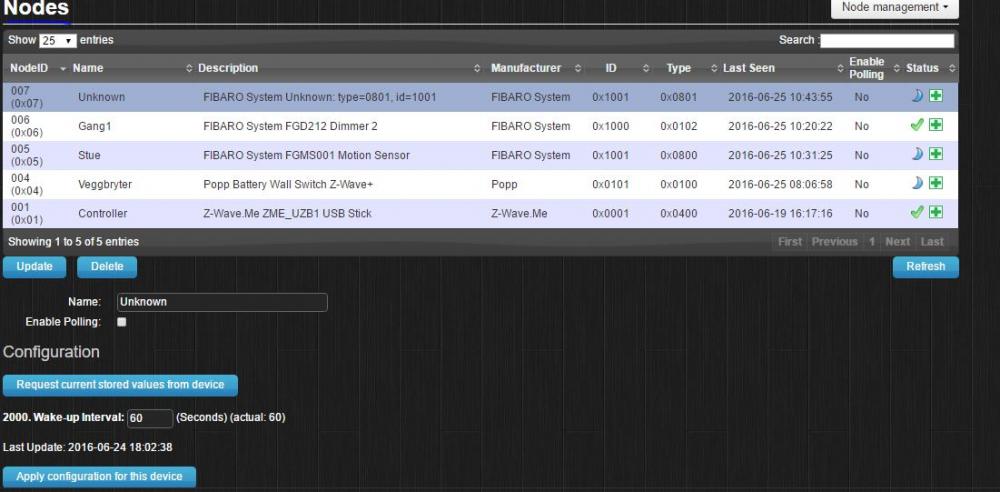Click green plus icon for node 007
This screenshot has width=1000, height=492.
936,96
